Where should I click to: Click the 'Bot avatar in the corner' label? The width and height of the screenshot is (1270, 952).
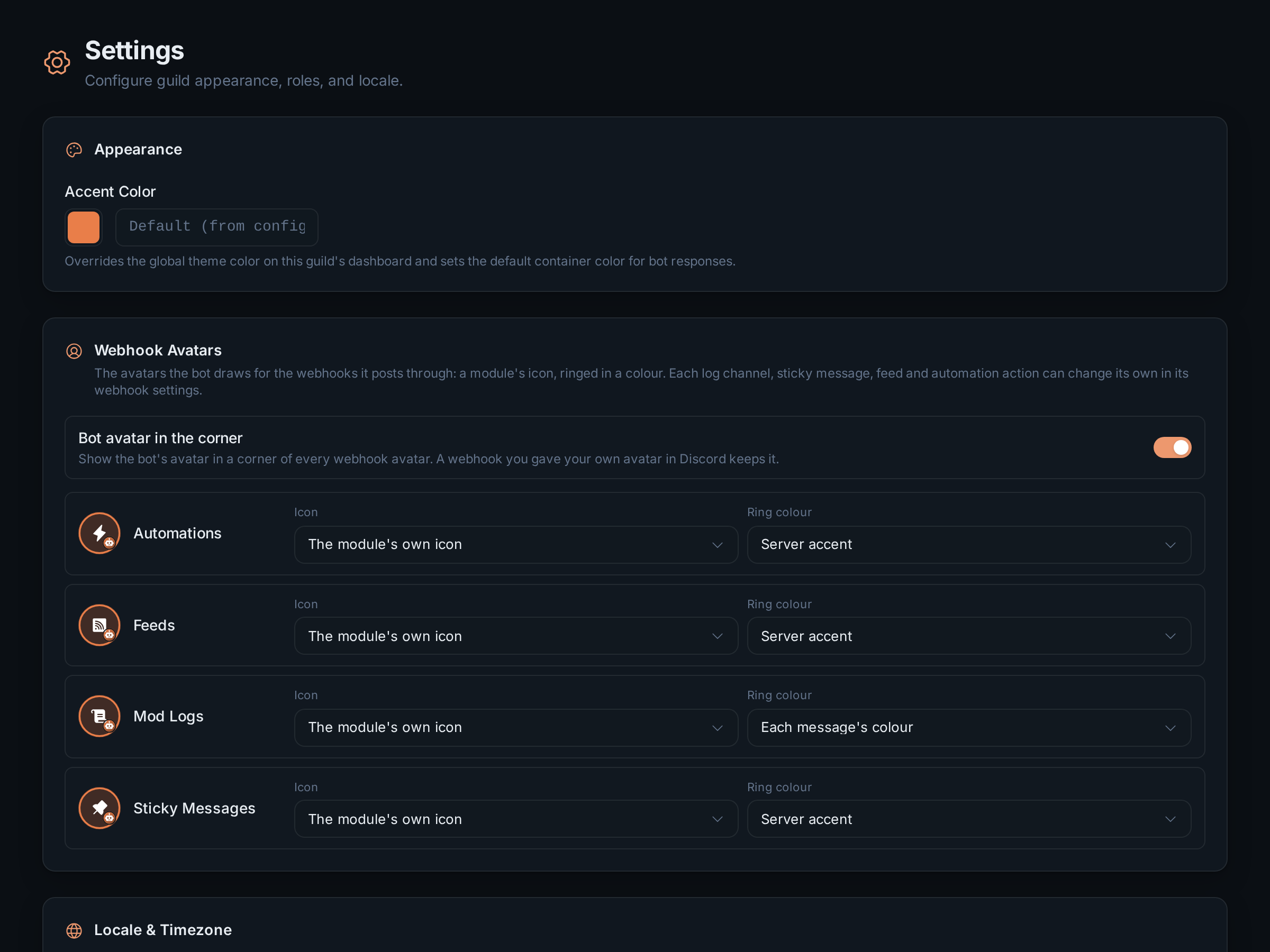pyautogui.click(x=160, y=438)
